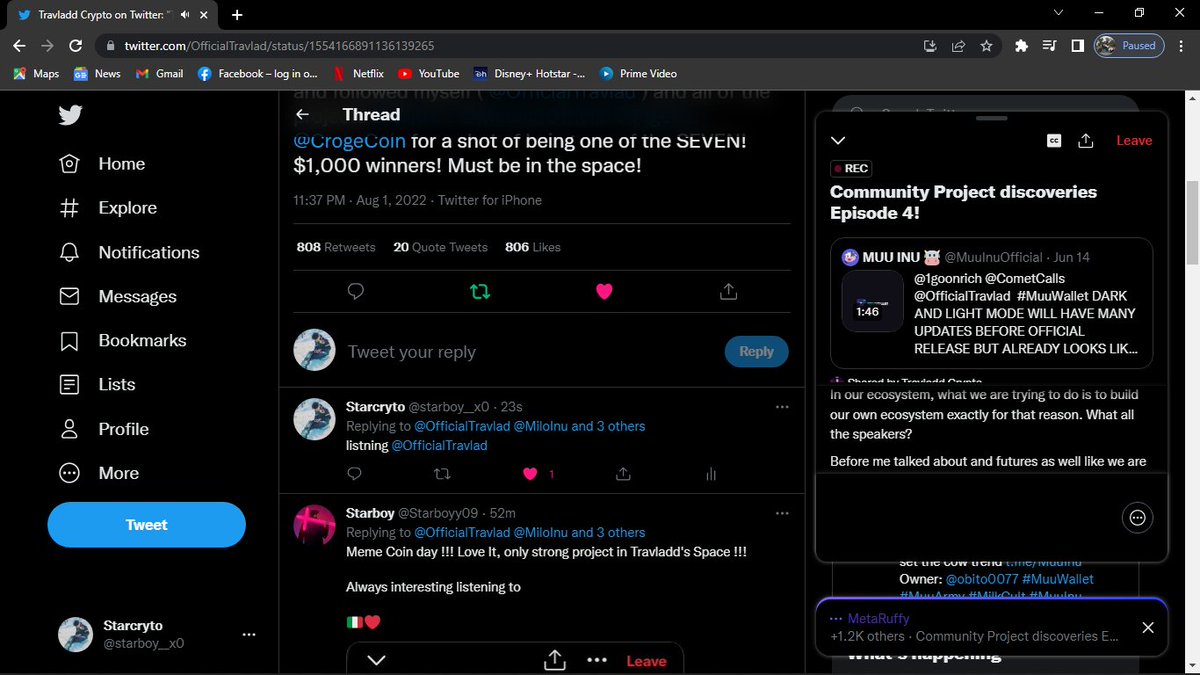This screenshot has width=1200, height=675.
Task: Share the Space from panel header
Action: coord(1086,141)
